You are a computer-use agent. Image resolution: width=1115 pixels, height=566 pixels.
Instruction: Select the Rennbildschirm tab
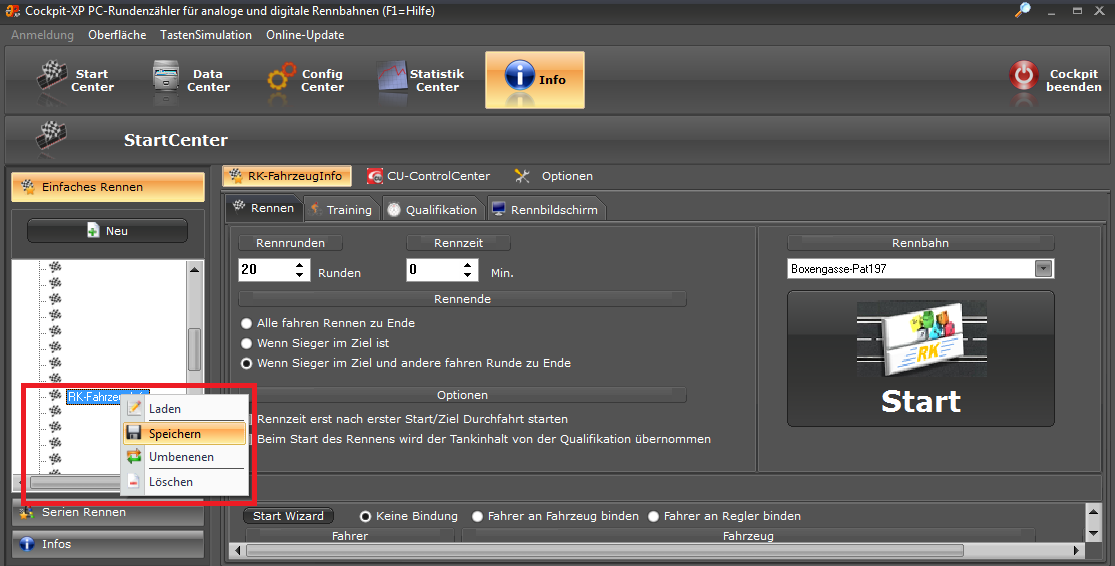pyautogui.click(x=548, y=210)
